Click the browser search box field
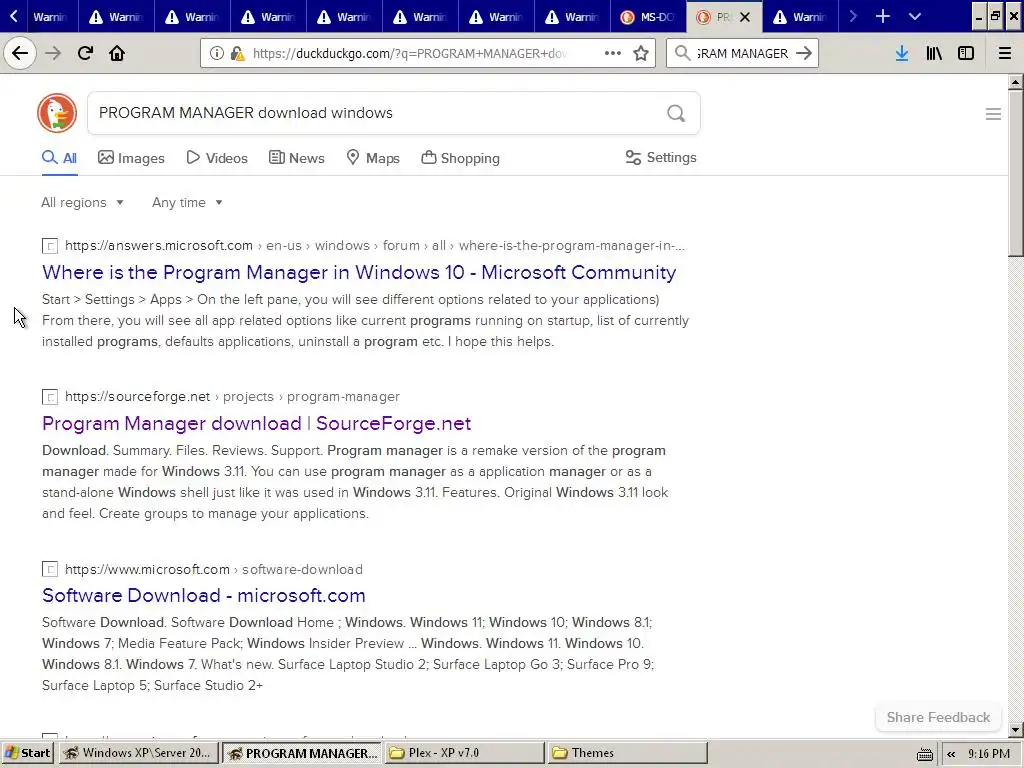Image resolution: width=1024 pixels, height=768 pixels. pyautogui.click(x=742, y=54)
